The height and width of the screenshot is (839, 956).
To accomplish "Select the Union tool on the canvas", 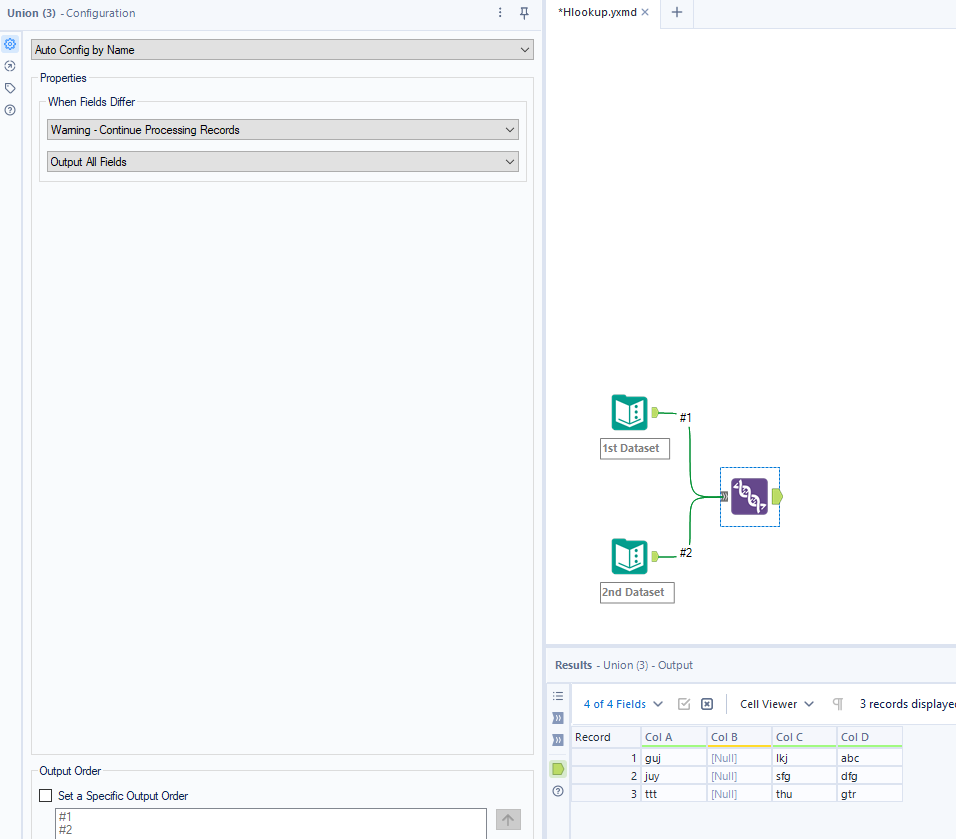I will click(750, 496).
